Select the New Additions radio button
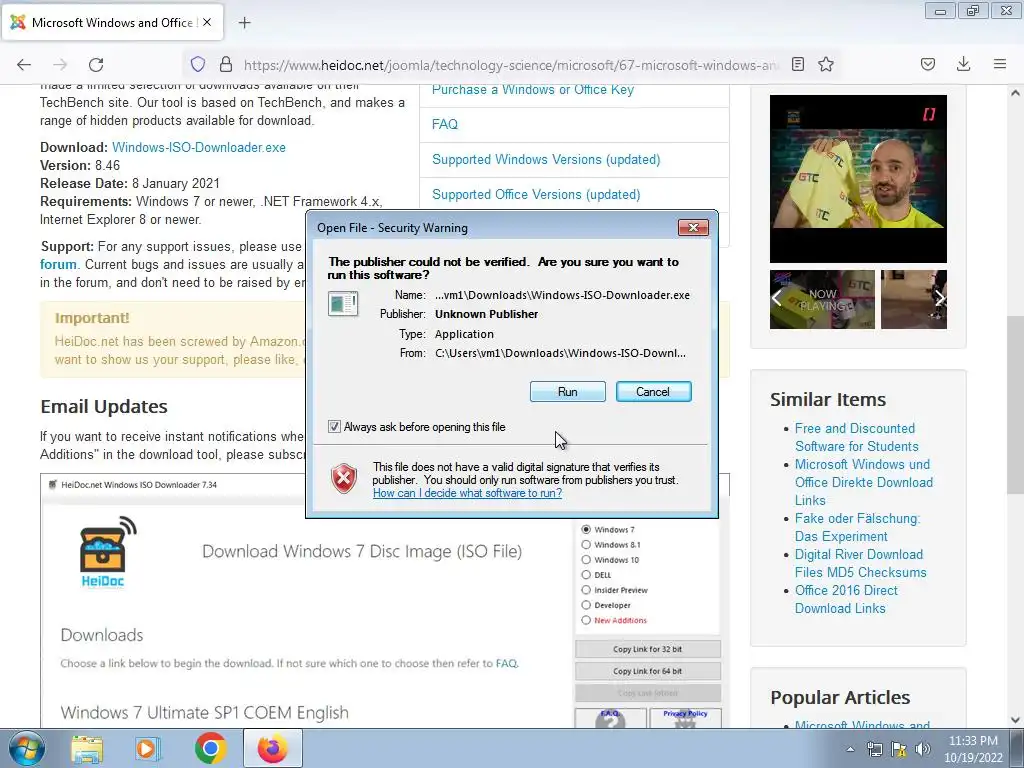 [x=586, y=620]
